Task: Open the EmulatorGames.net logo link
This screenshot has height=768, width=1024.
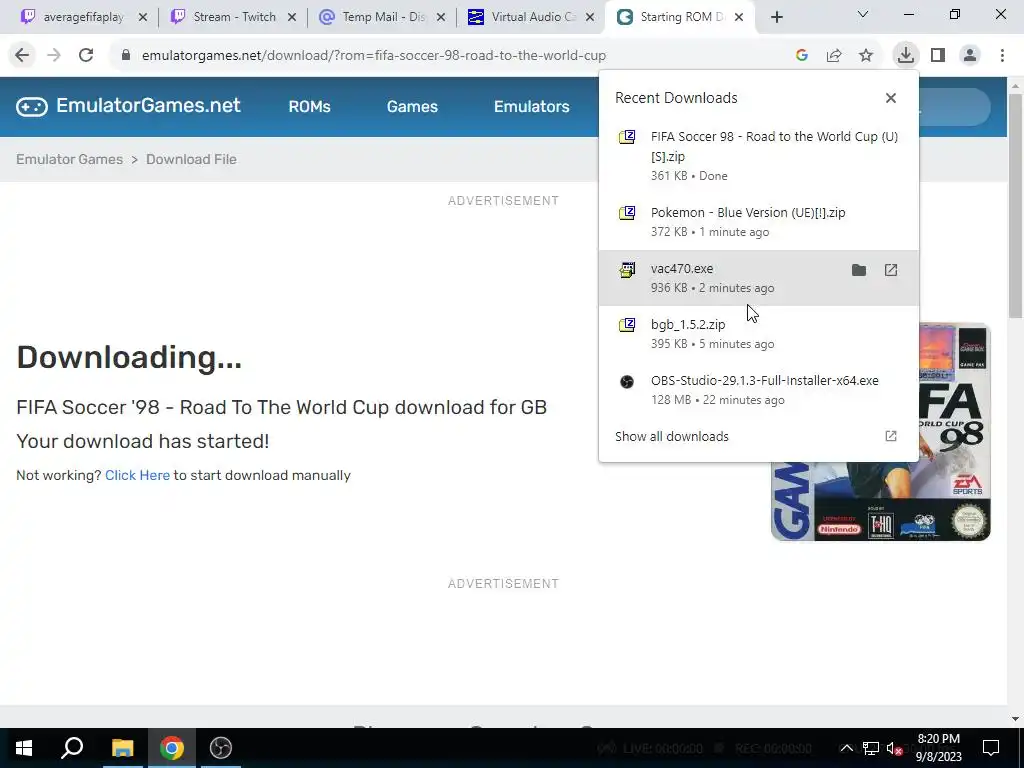Action: coord(129,106)
